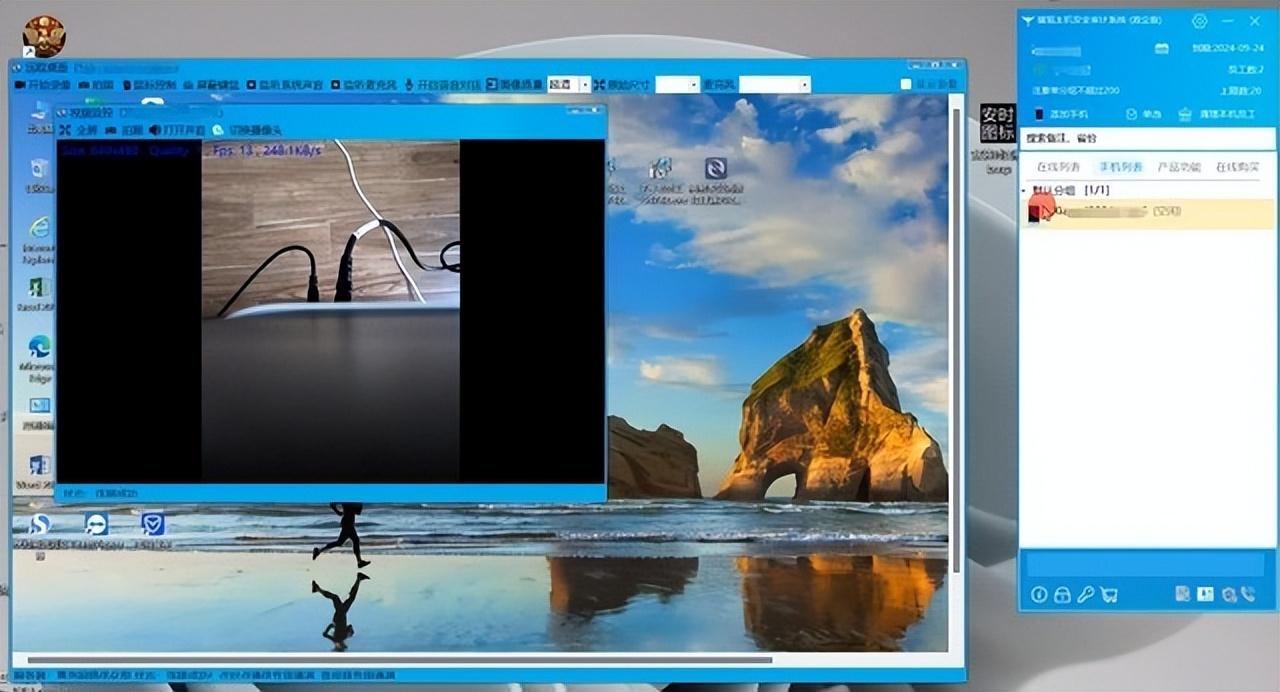Open settings gear in the right panel title bar
The image size is (1280, 692).
(x=1199, y=21)
